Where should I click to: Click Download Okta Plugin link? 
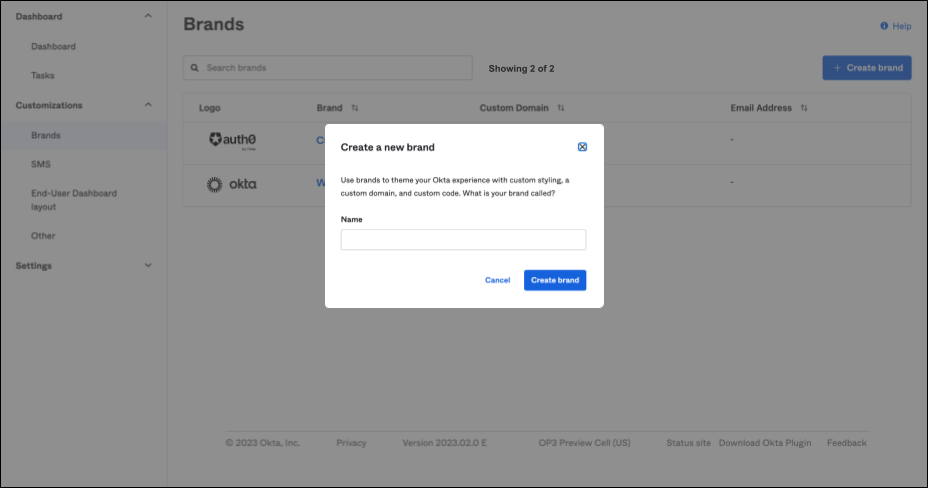click(x=765, y=443)
